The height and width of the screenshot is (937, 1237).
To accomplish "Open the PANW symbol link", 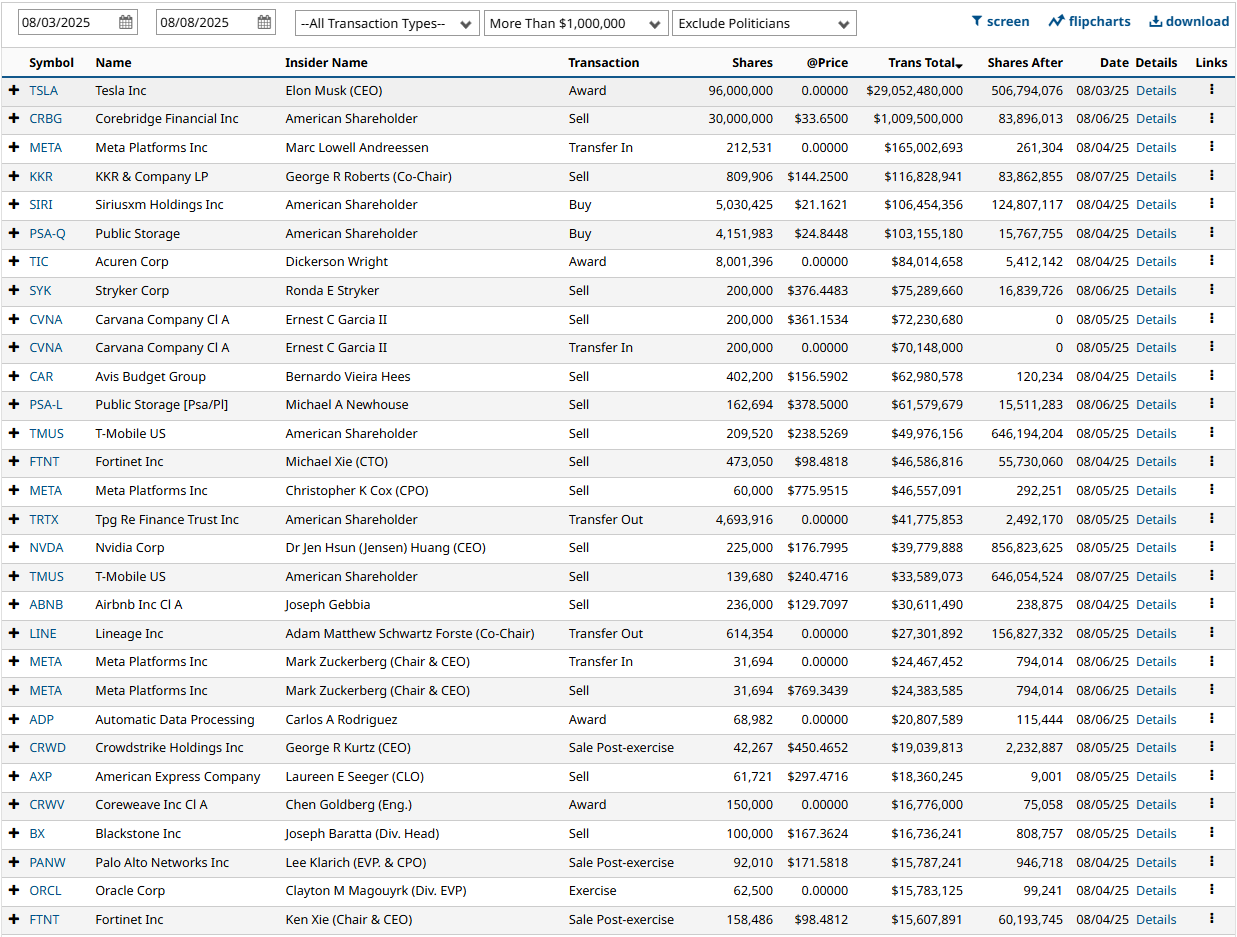I will [47, 862].
